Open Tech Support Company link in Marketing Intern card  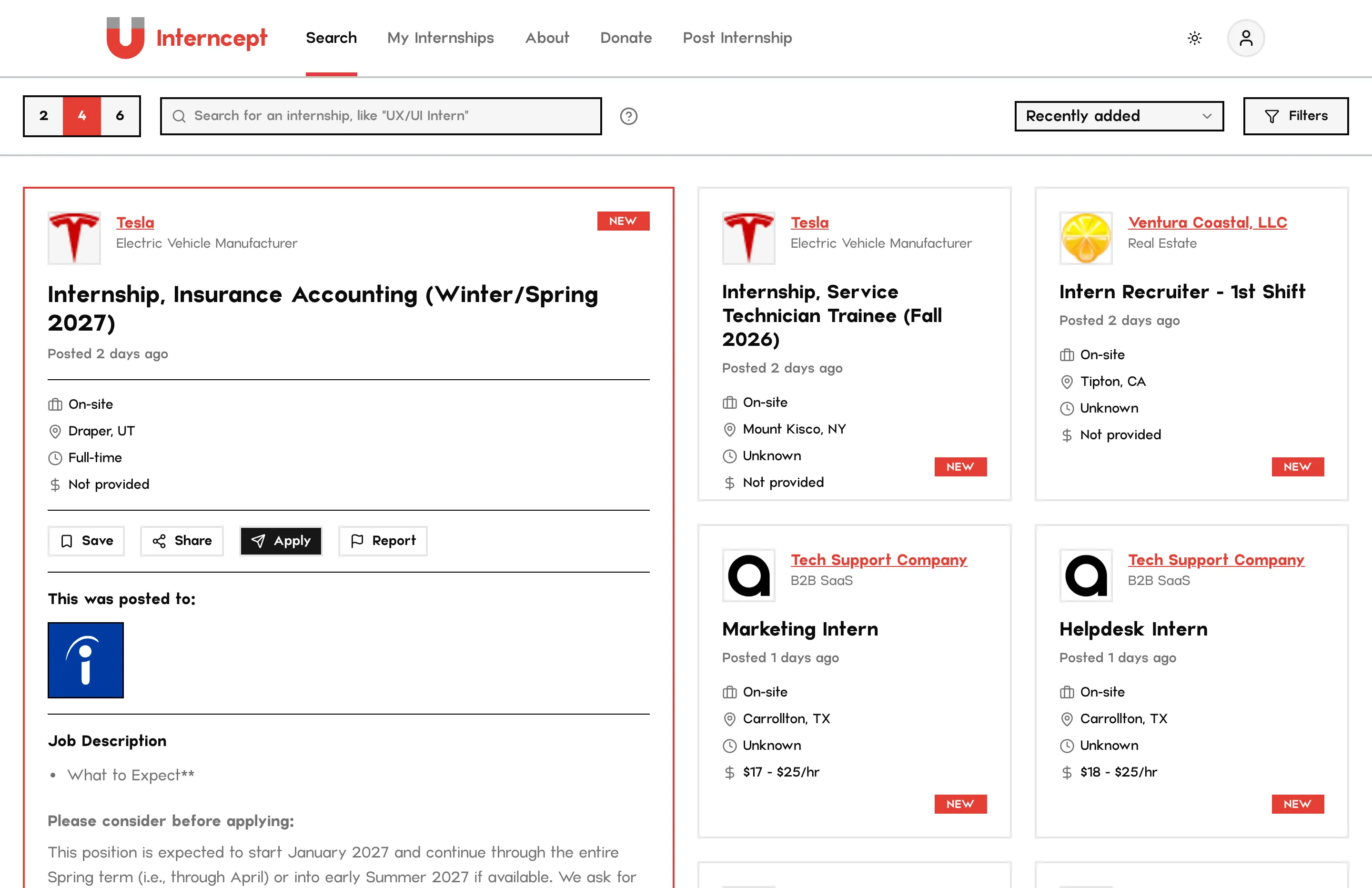(878, 560)
